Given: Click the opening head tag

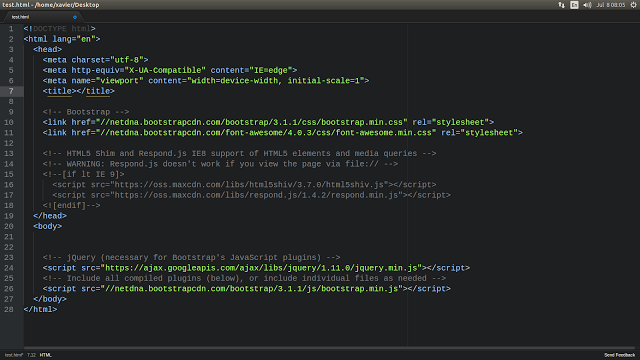Looking at the screenshot, I should point(48,49).
